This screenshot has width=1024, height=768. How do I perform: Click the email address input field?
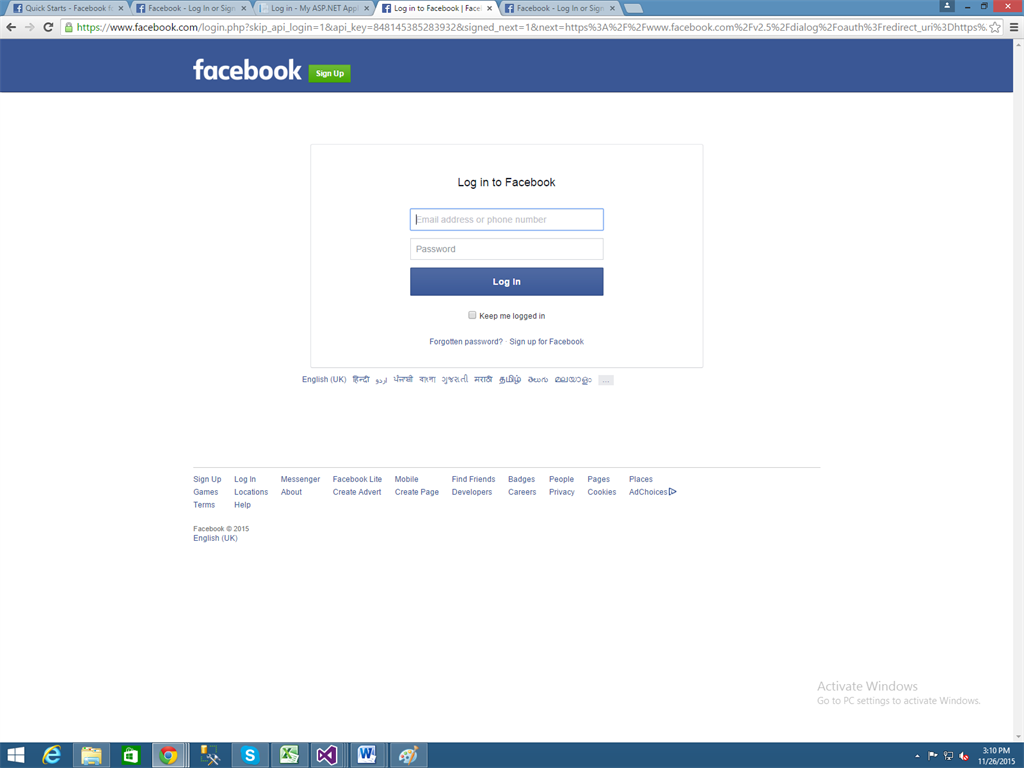tap(506, 219)
